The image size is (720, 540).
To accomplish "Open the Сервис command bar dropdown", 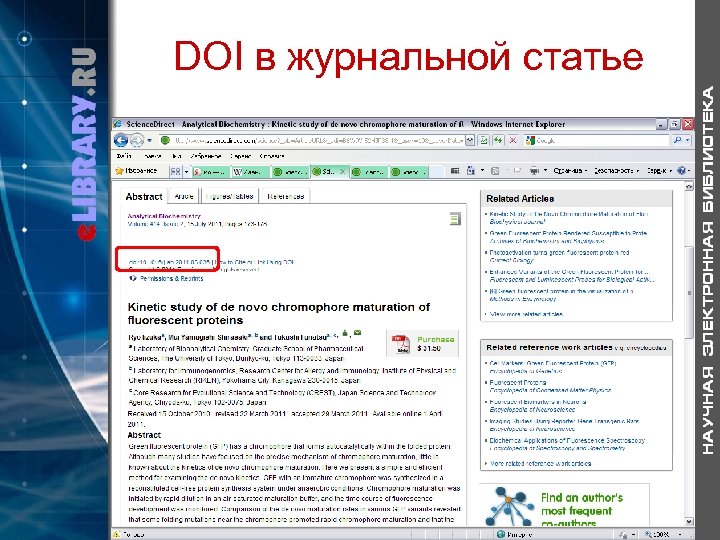I will point(659,170).
